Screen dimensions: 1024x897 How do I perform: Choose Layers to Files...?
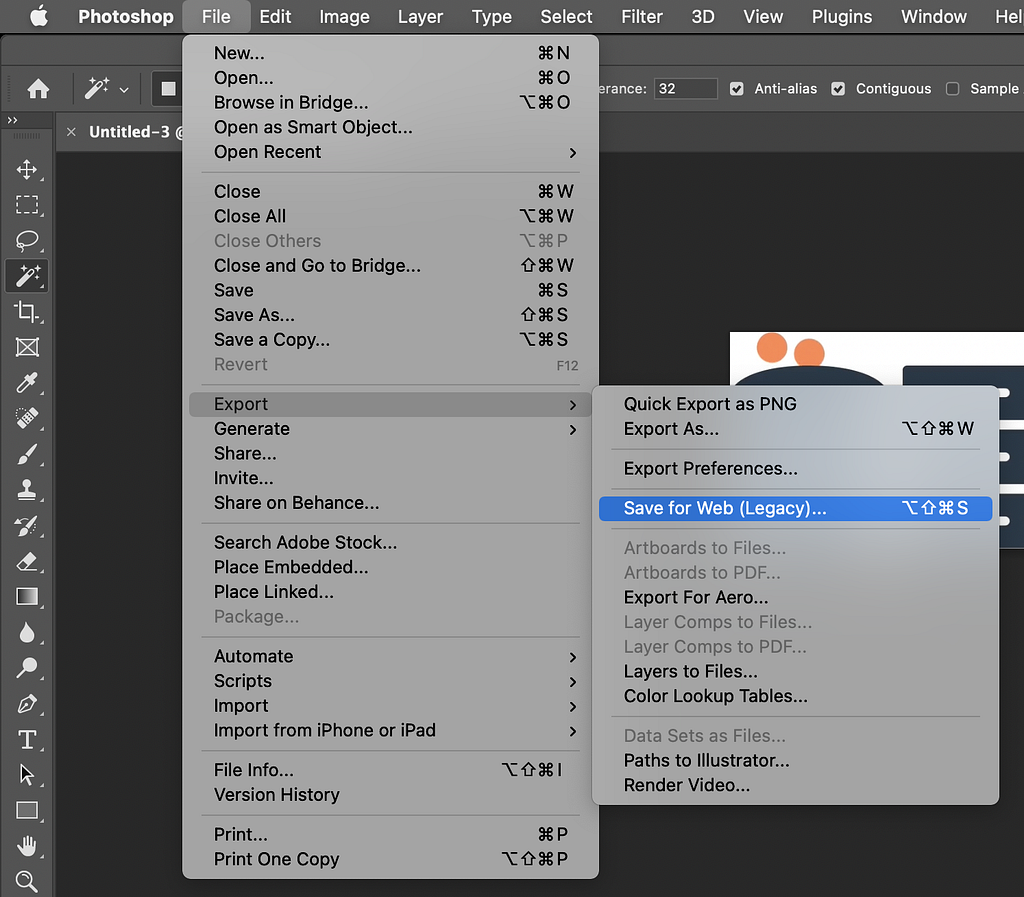pos(795,672)
